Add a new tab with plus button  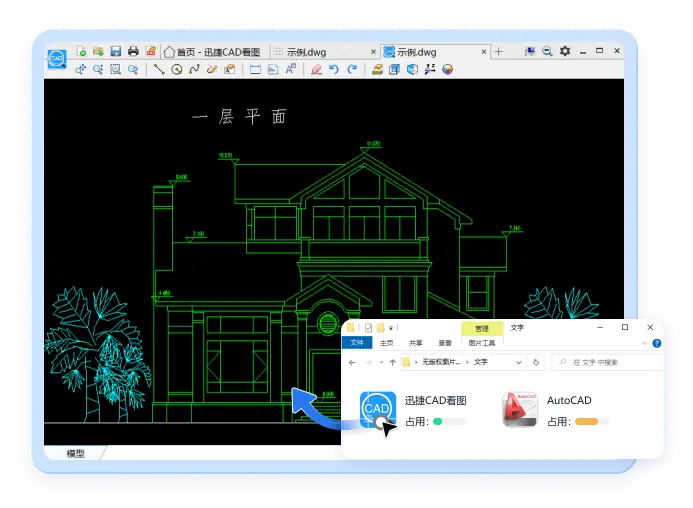(x=499, y=52)
